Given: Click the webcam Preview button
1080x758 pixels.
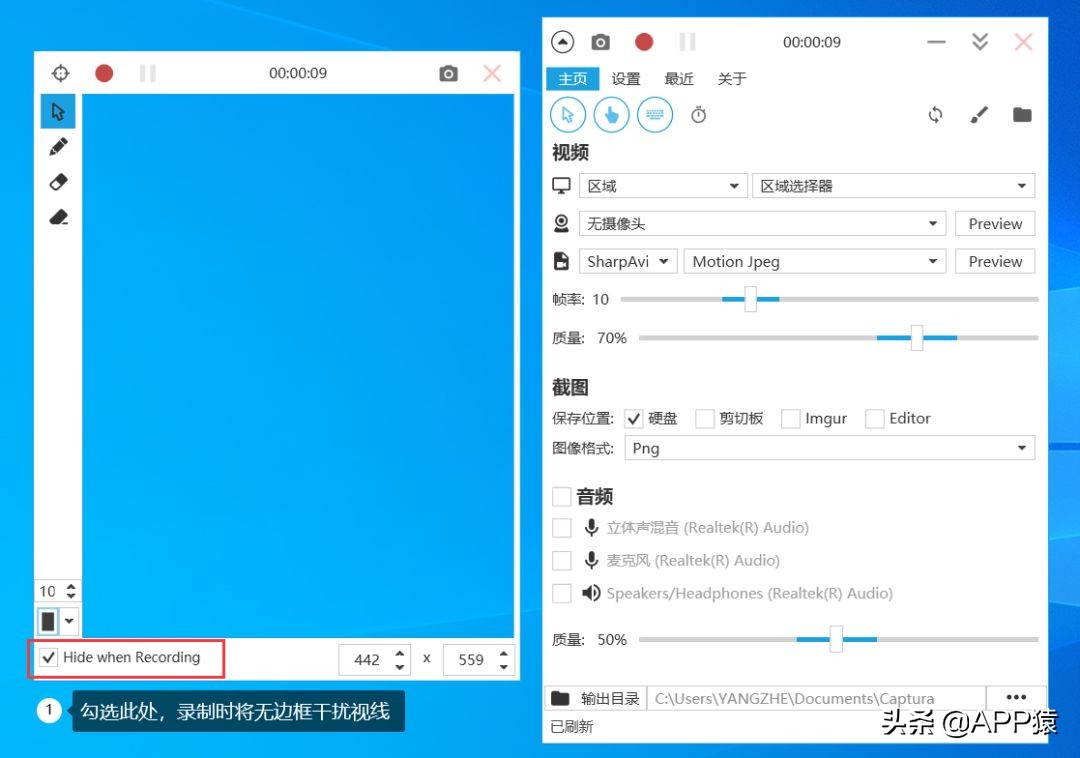Looking at the screenshot, I should click(994, 223).
